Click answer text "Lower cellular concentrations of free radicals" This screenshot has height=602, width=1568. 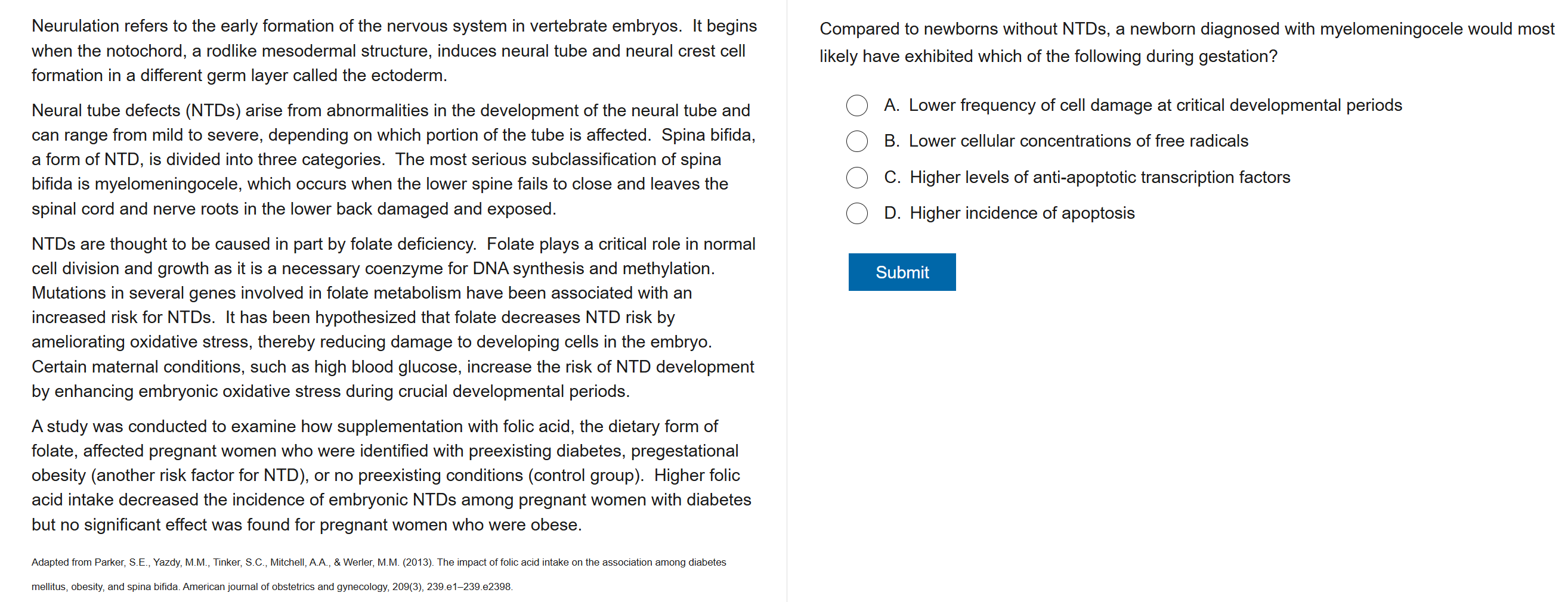click(1078, 141)
